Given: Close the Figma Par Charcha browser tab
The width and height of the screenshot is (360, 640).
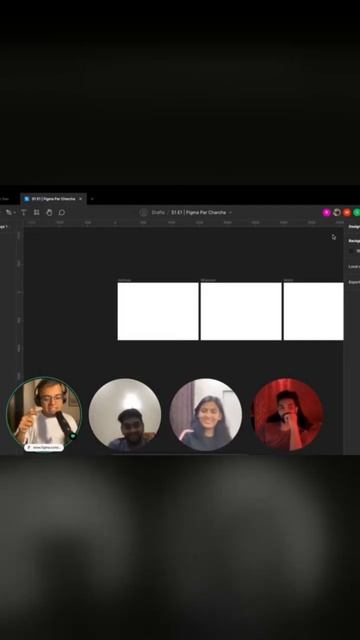Looking at the screenshot, I should pos(80,199).
